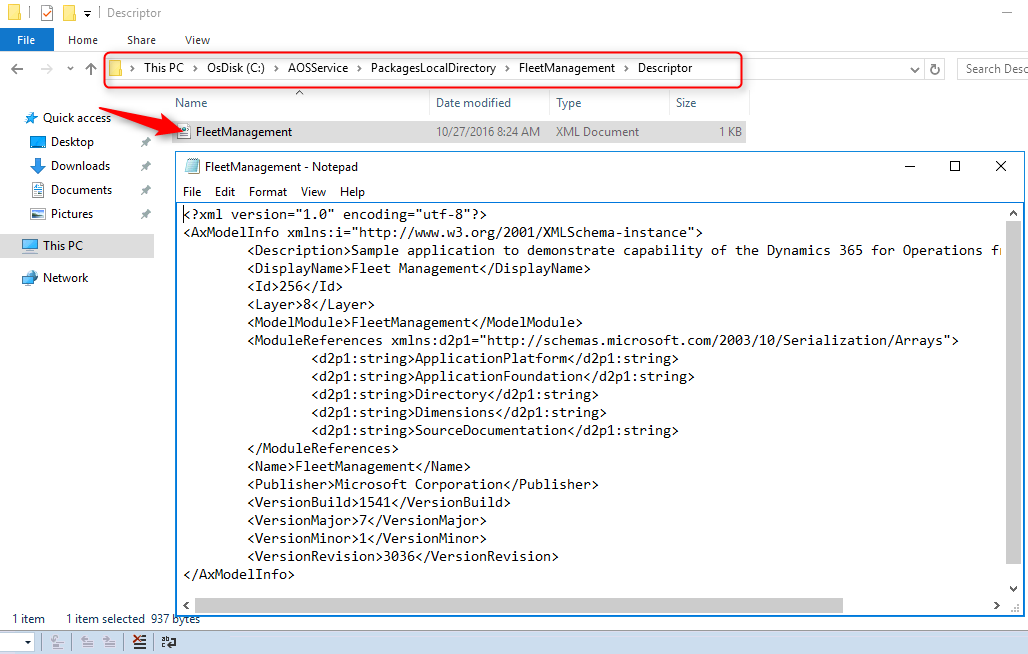Expand chevron after AOSService breadcrumb
Image resolution: width=1028 pixels, height=654 pixels.
(359, 68)
